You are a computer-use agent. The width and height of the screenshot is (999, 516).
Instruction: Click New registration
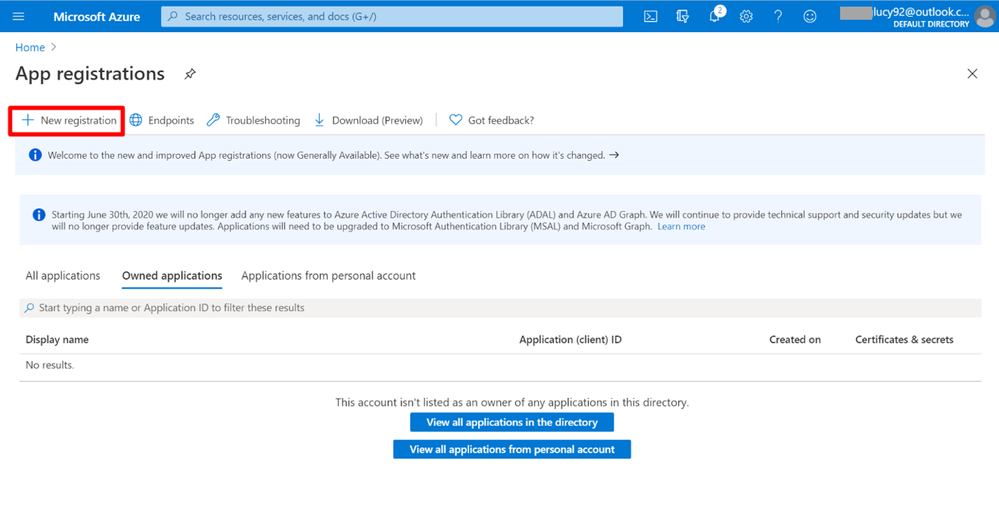(x=68, y=120)
